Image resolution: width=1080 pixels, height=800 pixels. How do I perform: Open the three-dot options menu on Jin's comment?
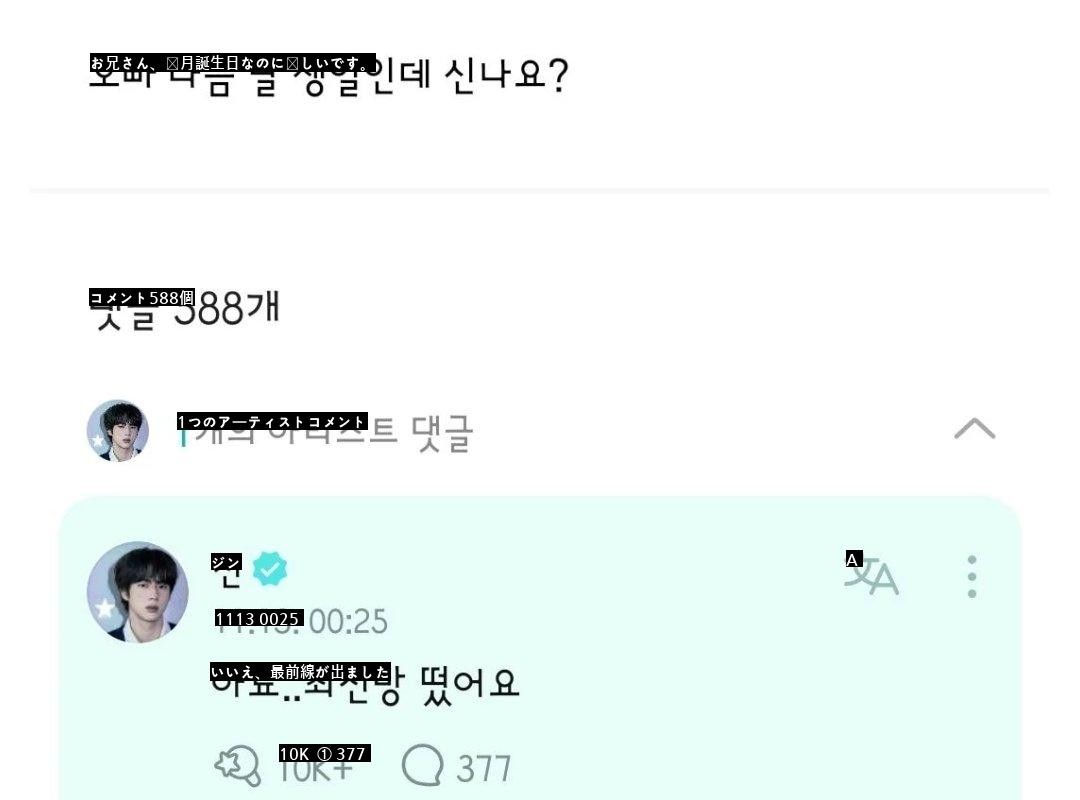pyautogui.click(x=972, y=577)
